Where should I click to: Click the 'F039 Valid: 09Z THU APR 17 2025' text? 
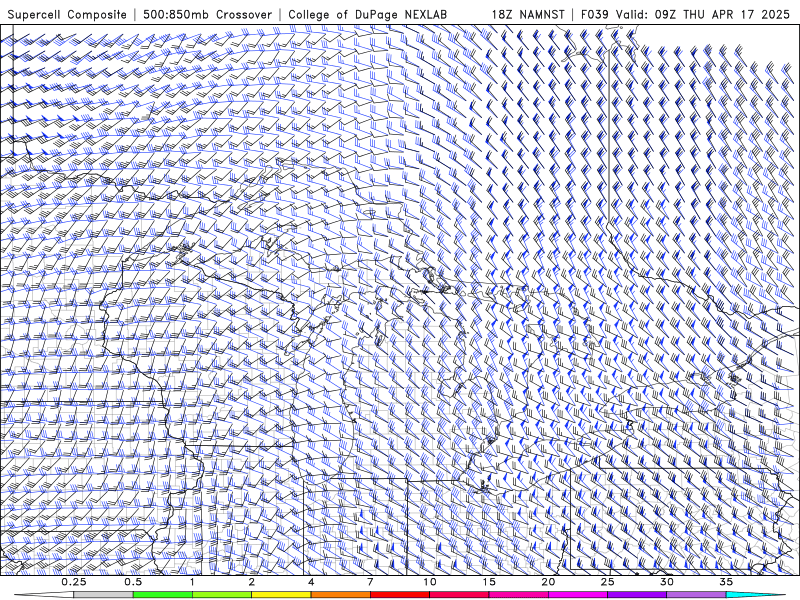point(685,14)
